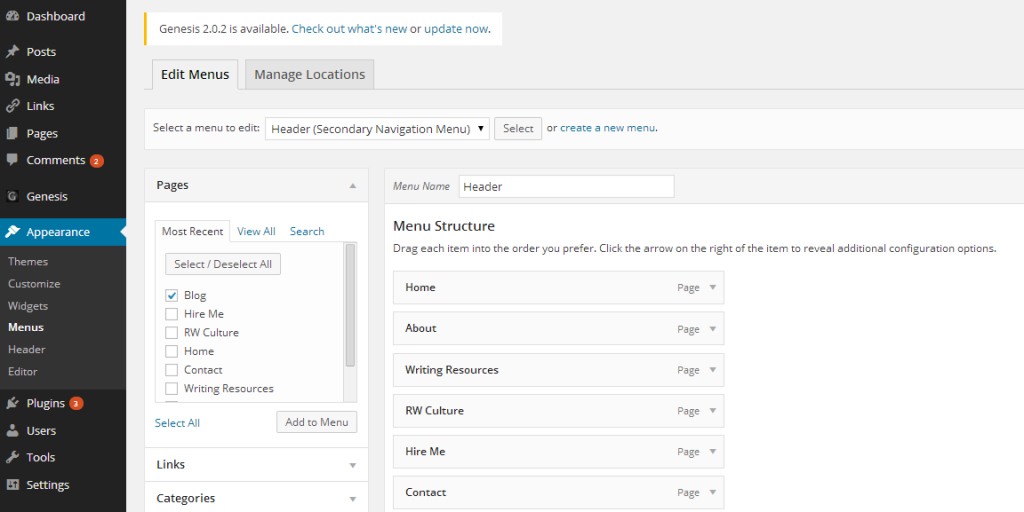This screenshot has width=1024, height=512.
Task: Tick the RW Culture checkbox
Action: (x=171, y=333)
